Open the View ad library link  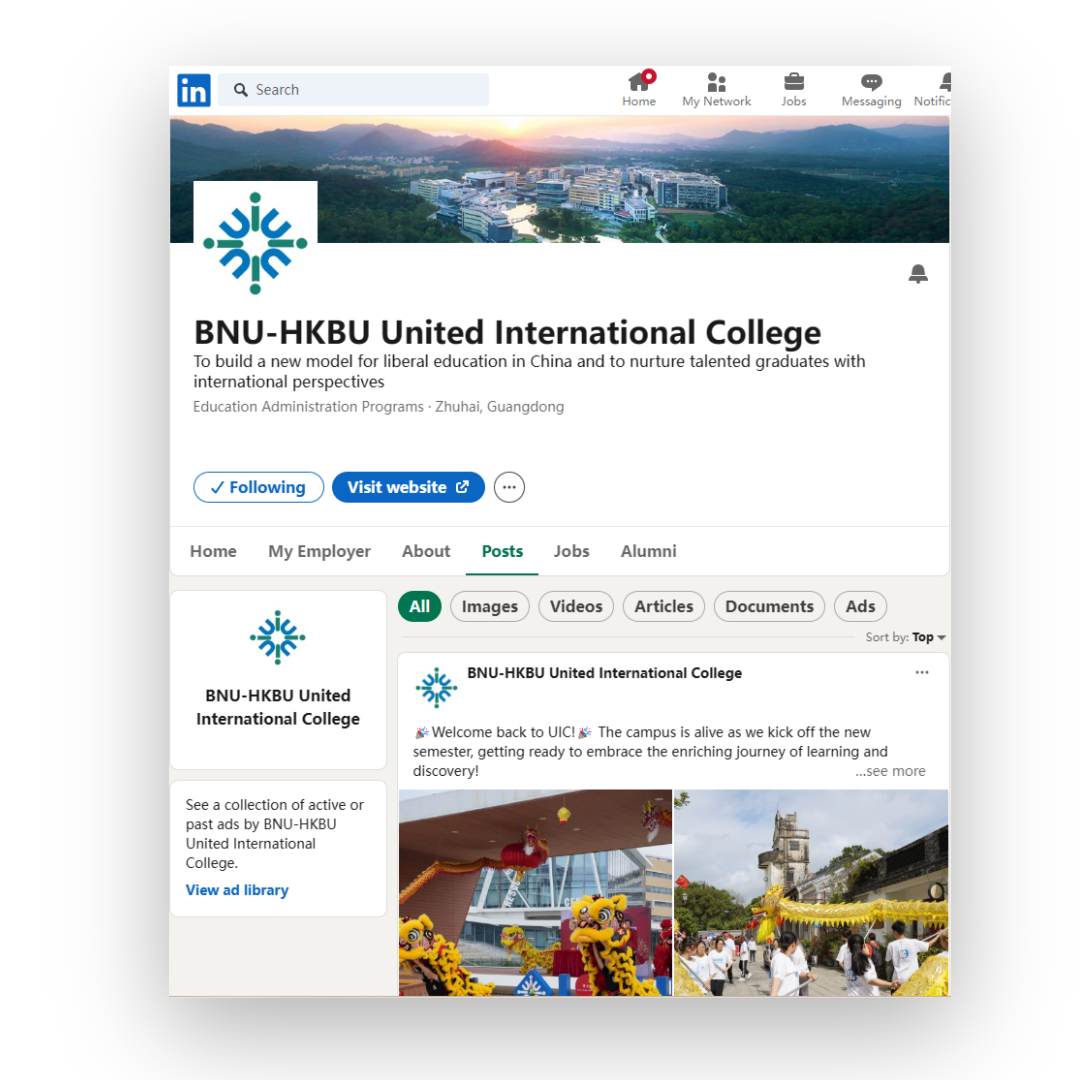(237, 890)
